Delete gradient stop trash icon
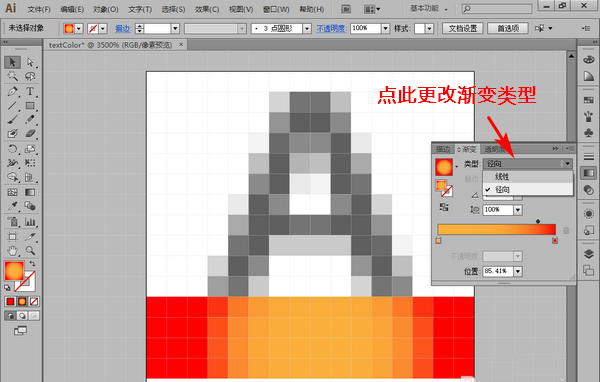The width and height of the screenshot is (600, 382). click(566, 230)
